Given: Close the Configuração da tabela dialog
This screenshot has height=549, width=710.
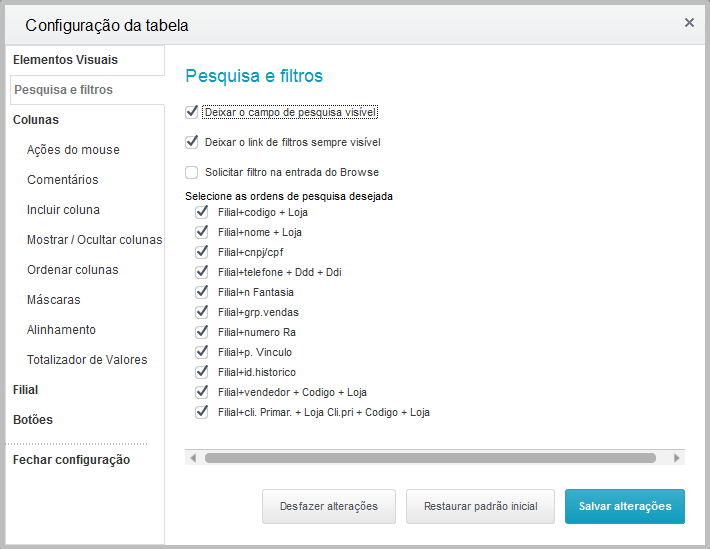Looking at the screenshot, I should pyautogui.click(x=689, y=23).
